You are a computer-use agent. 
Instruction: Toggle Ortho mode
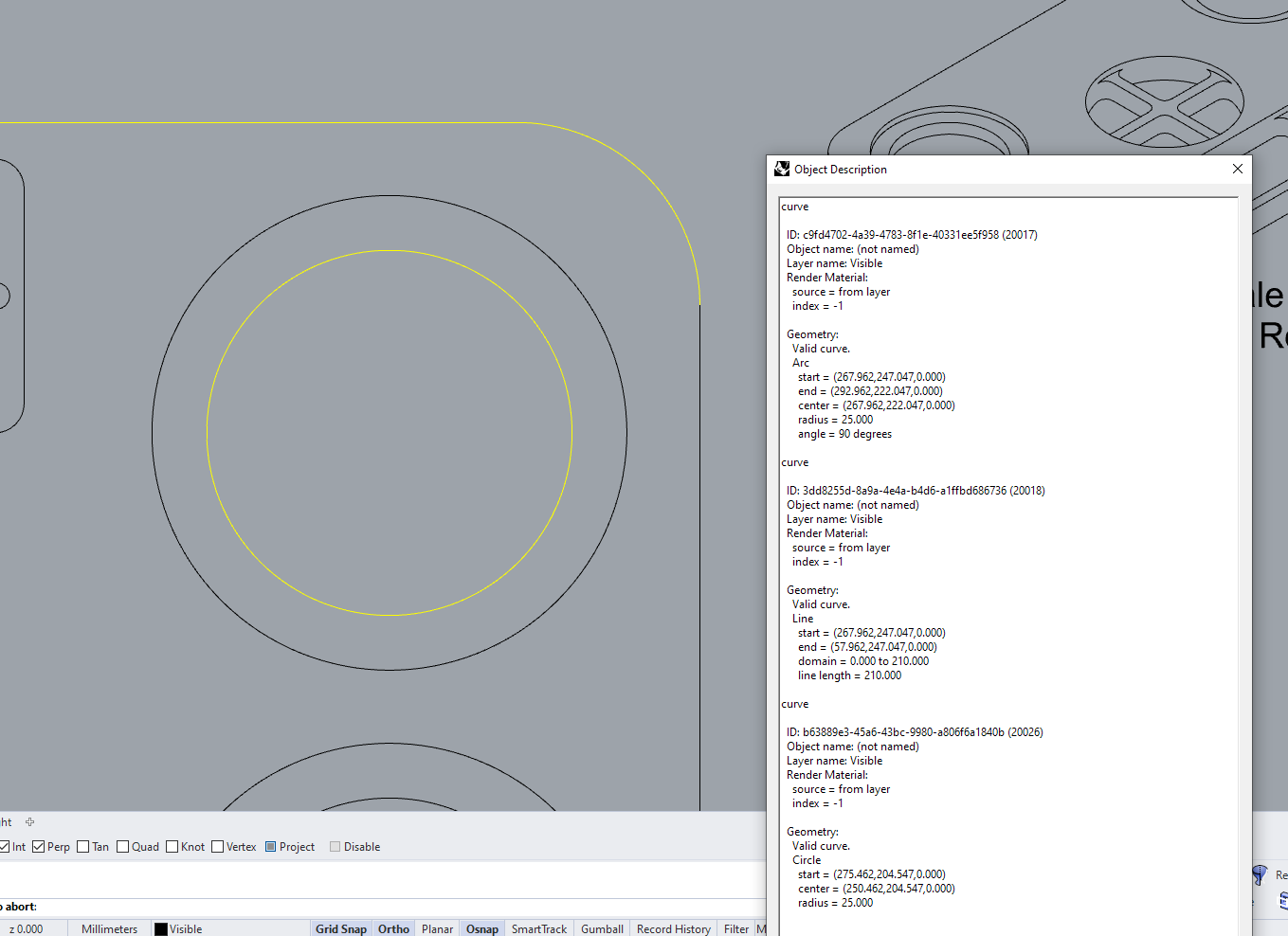click(393, 928)
